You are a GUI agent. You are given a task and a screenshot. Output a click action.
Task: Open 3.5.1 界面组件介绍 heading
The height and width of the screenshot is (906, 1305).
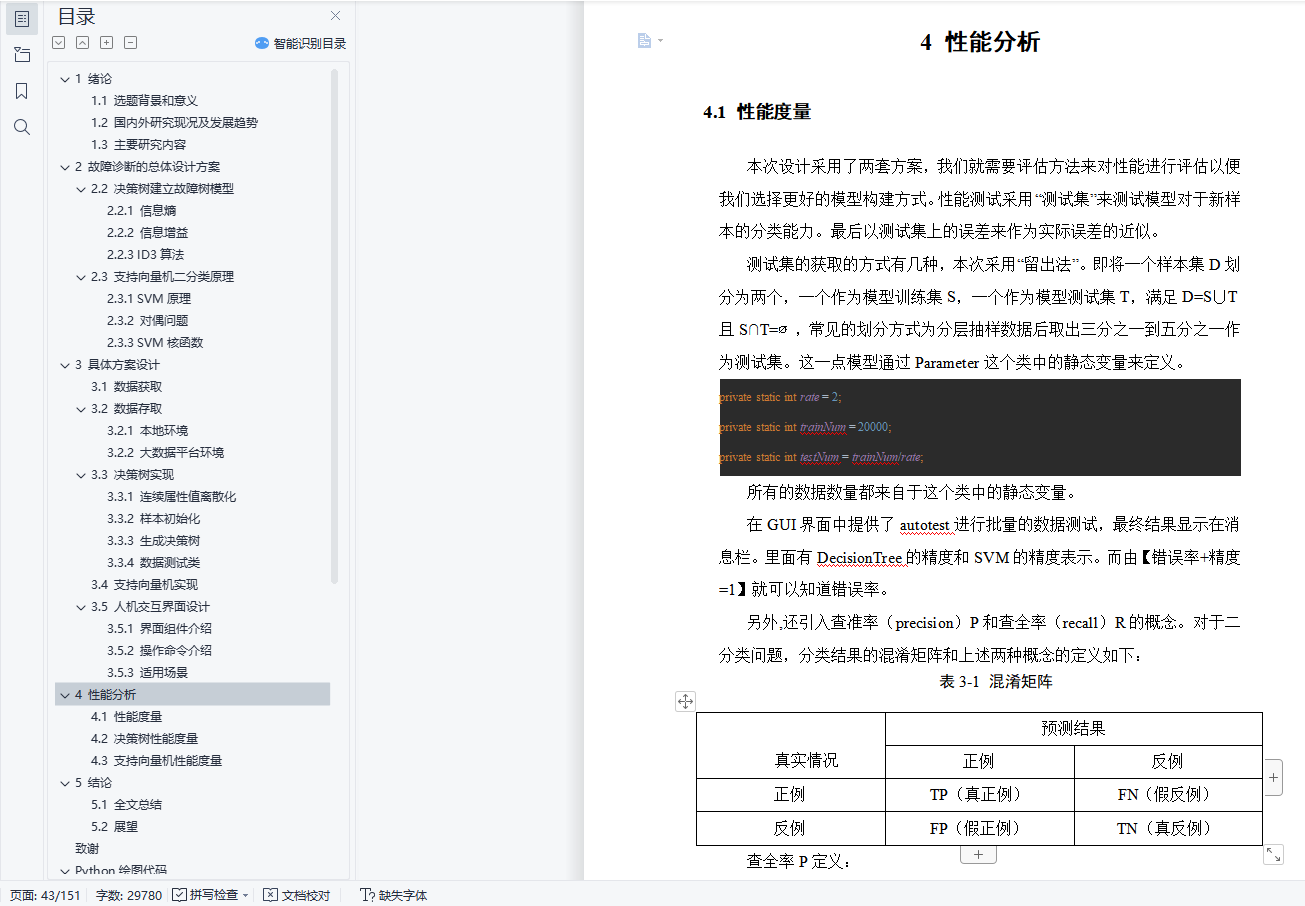click(160, 629)
